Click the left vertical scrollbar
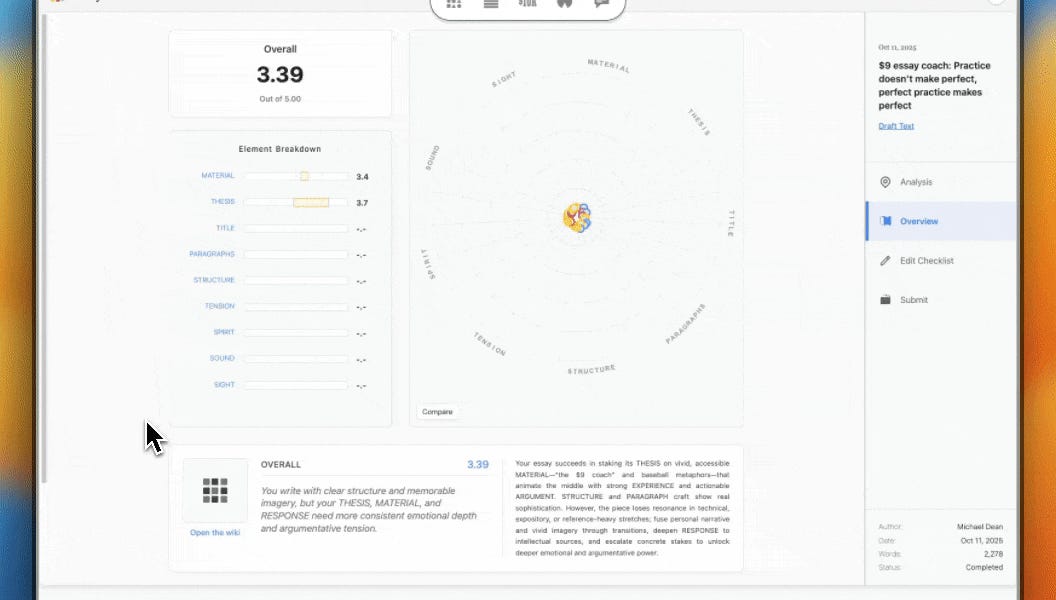Screen dimensions: 1056x600 click(44, 248)
